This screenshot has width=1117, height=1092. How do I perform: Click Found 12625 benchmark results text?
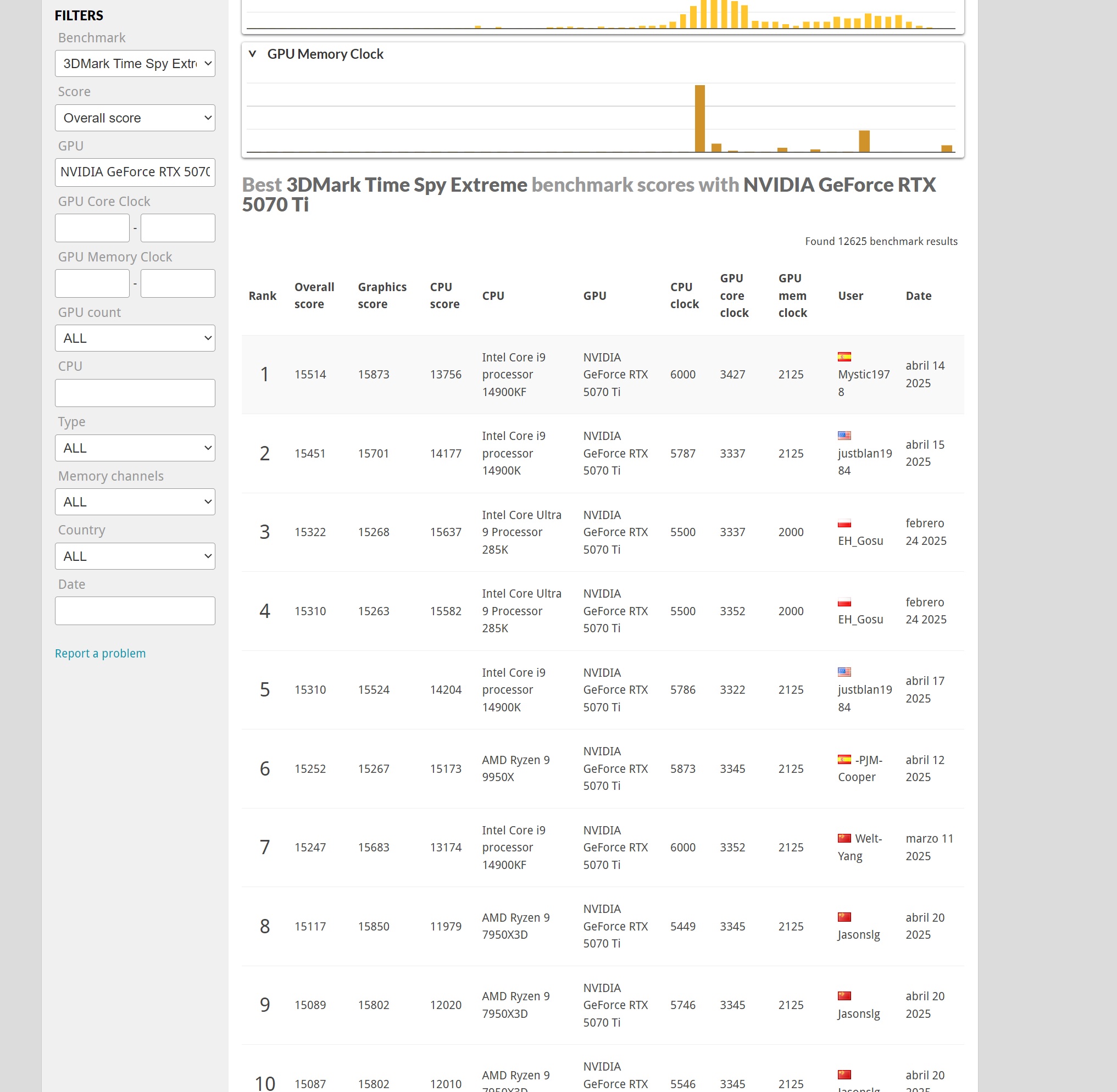coord(881,242)
